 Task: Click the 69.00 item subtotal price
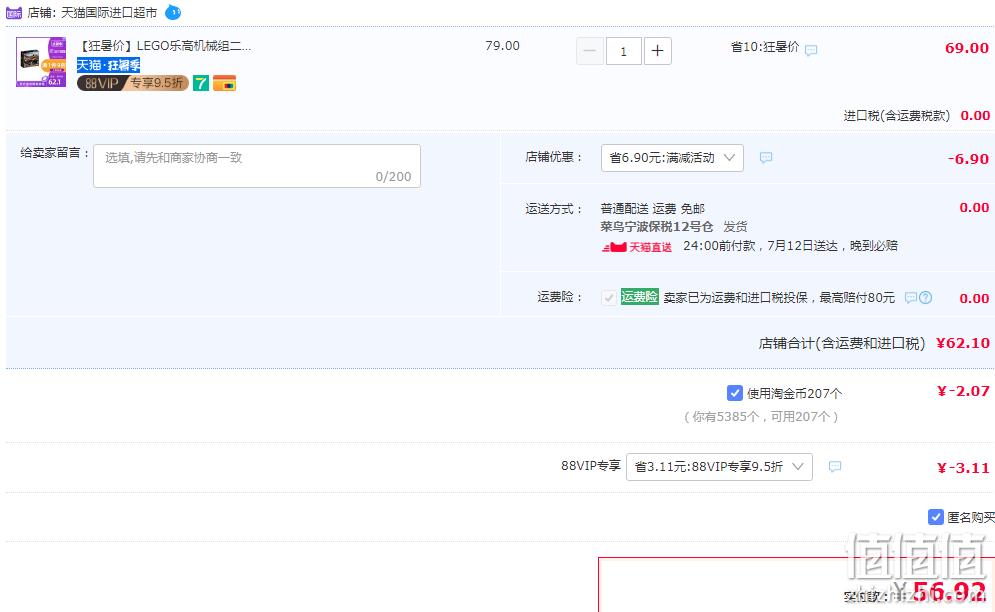(x=966, y=48)
